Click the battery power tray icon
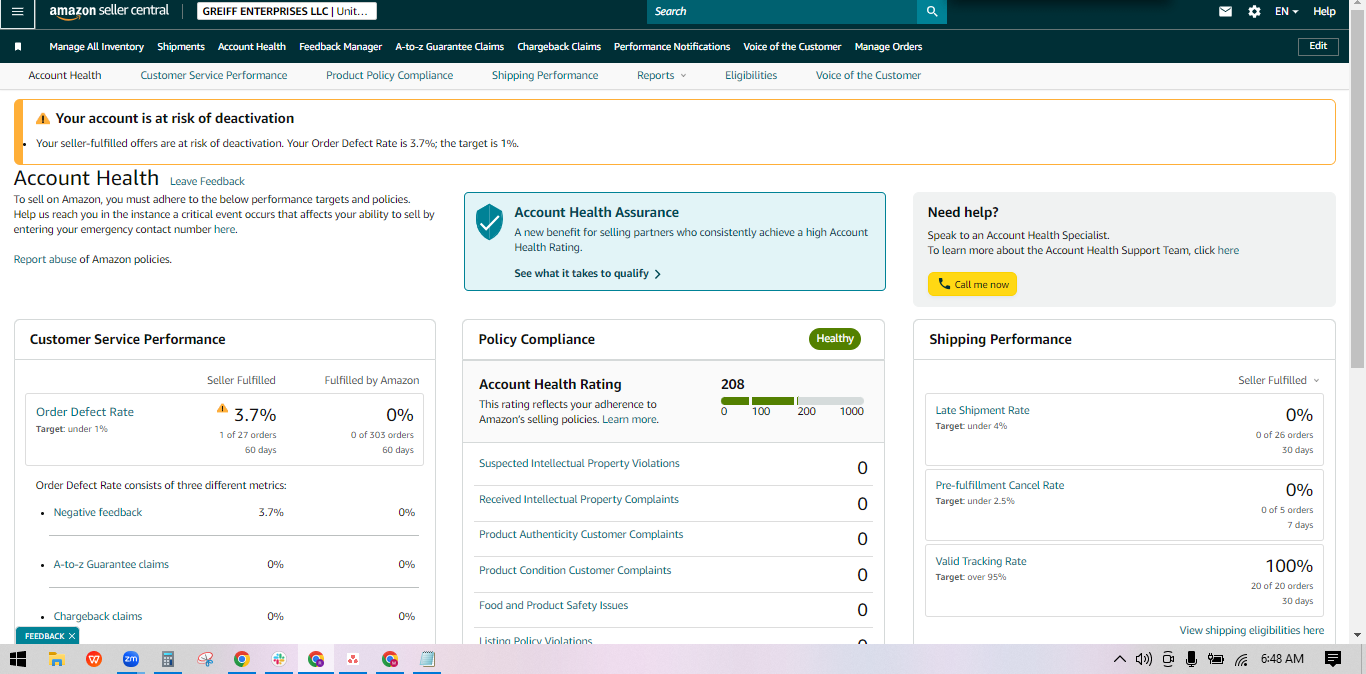This screenshot has width=1366, height=674. [x=1216, y=659]
